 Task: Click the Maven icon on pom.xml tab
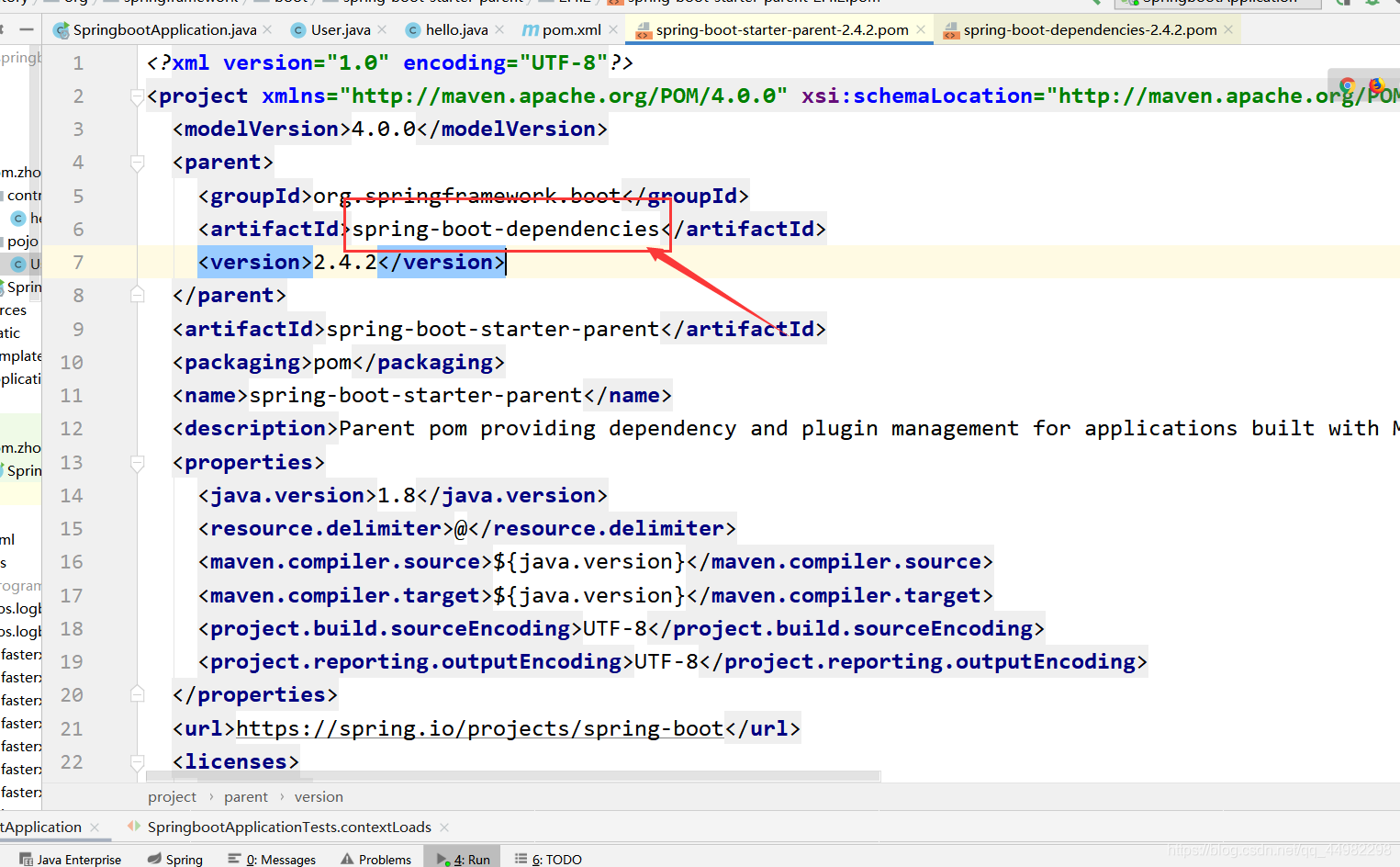(530, 30)
